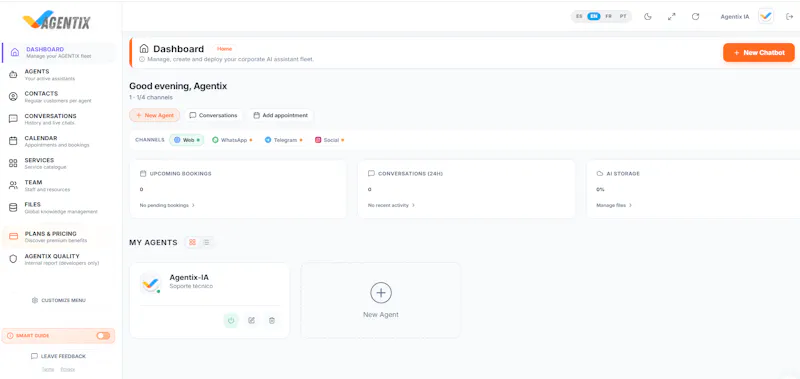Click the AGENTIX logo
This screenshot has height=379, width=800.
click(x=57, y=21)
